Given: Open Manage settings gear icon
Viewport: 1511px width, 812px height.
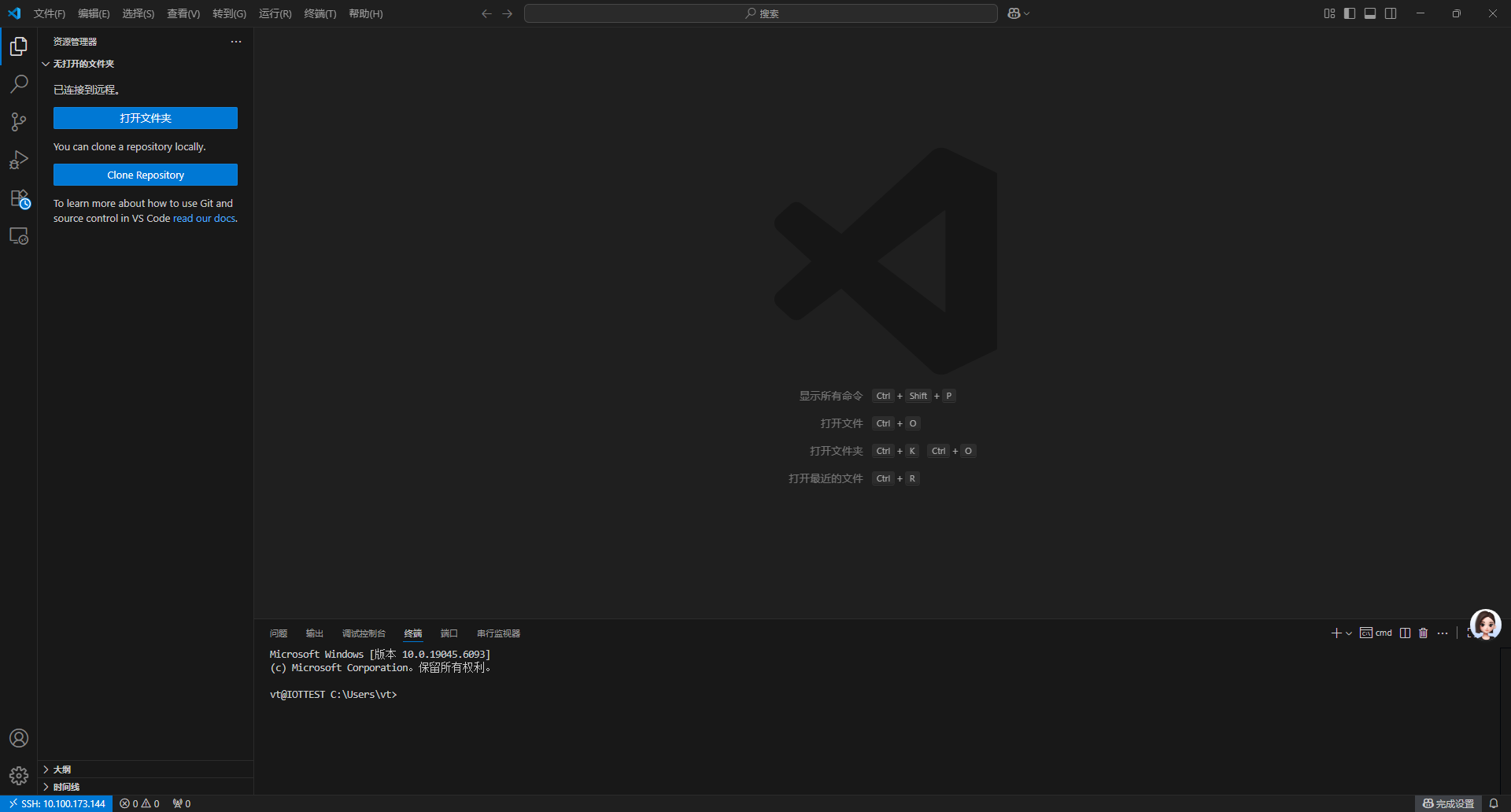Looking at the screenshot, I should [x=19, y=775].
